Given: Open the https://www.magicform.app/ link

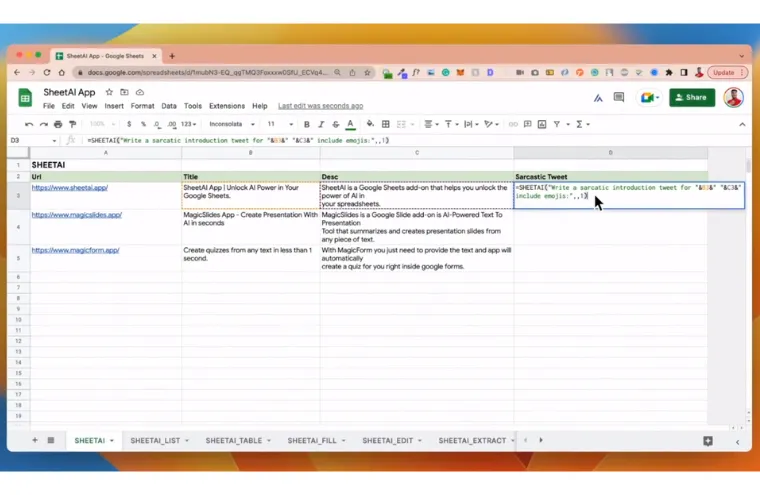Looking at the screenshot, I should click(76, 250).
